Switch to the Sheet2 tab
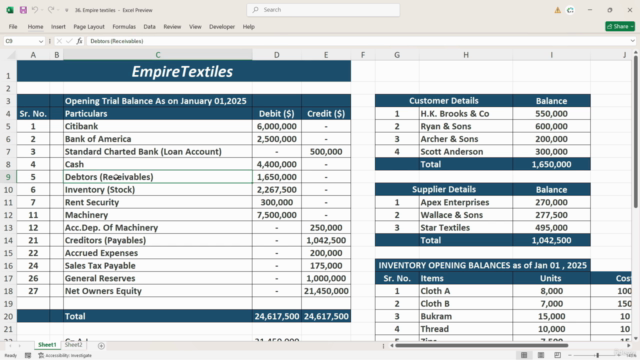640x360 pixels. click(73, 345)
